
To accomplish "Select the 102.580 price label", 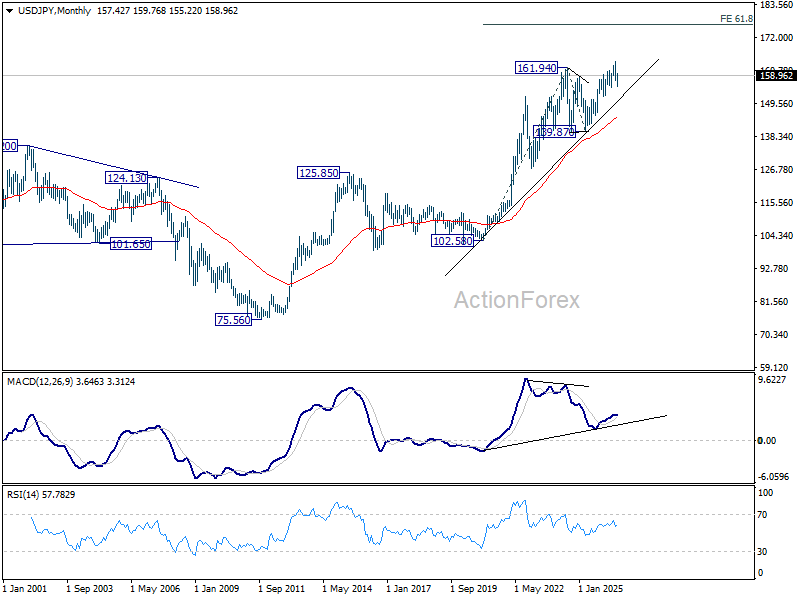I will (x=453, y=241).
